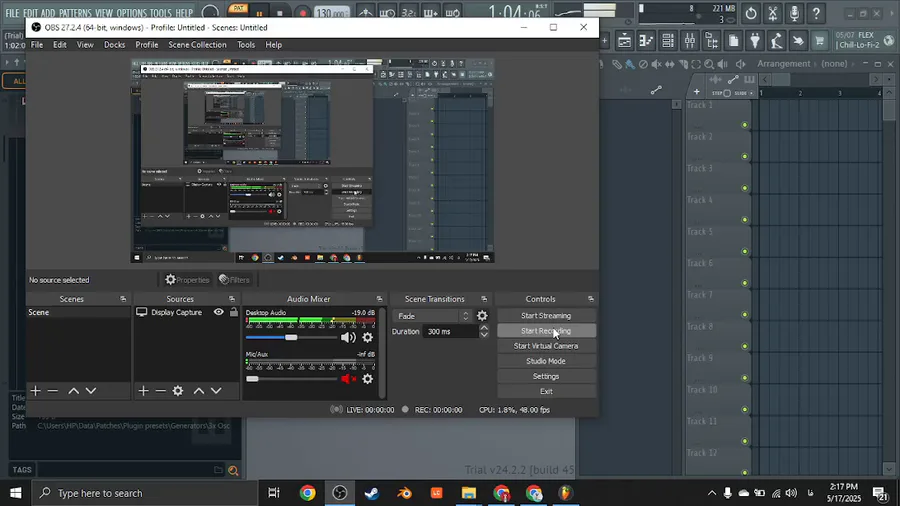
Task: Open the File menu in OBS
Action: point(37,45)
